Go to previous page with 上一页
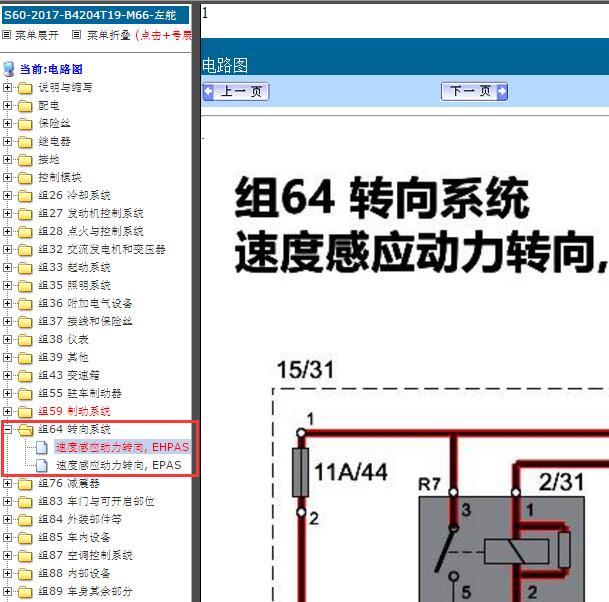609x602 pixels. tap(236, 92)
